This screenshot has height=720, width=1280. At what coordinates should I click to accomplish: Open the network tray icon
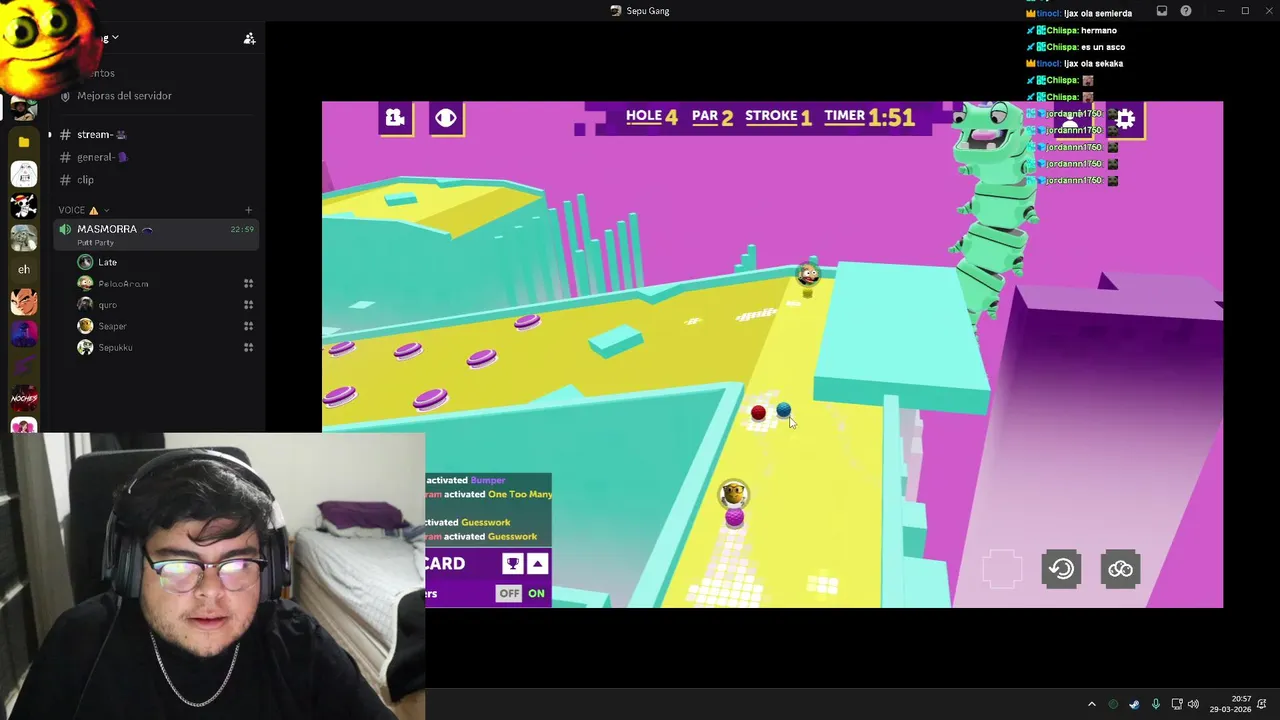point(1177,705)
